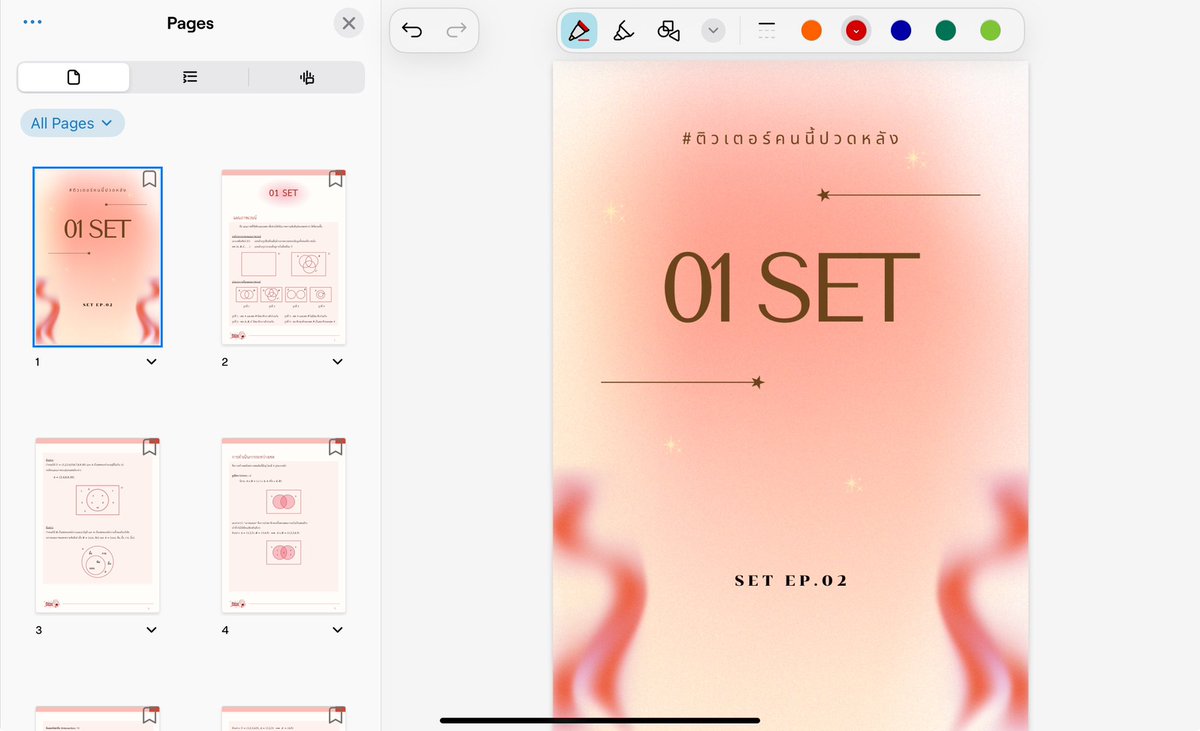Select the pen drawing tool
The width and height of the screenshot is (1200, 731).
(x=579, y=31)
